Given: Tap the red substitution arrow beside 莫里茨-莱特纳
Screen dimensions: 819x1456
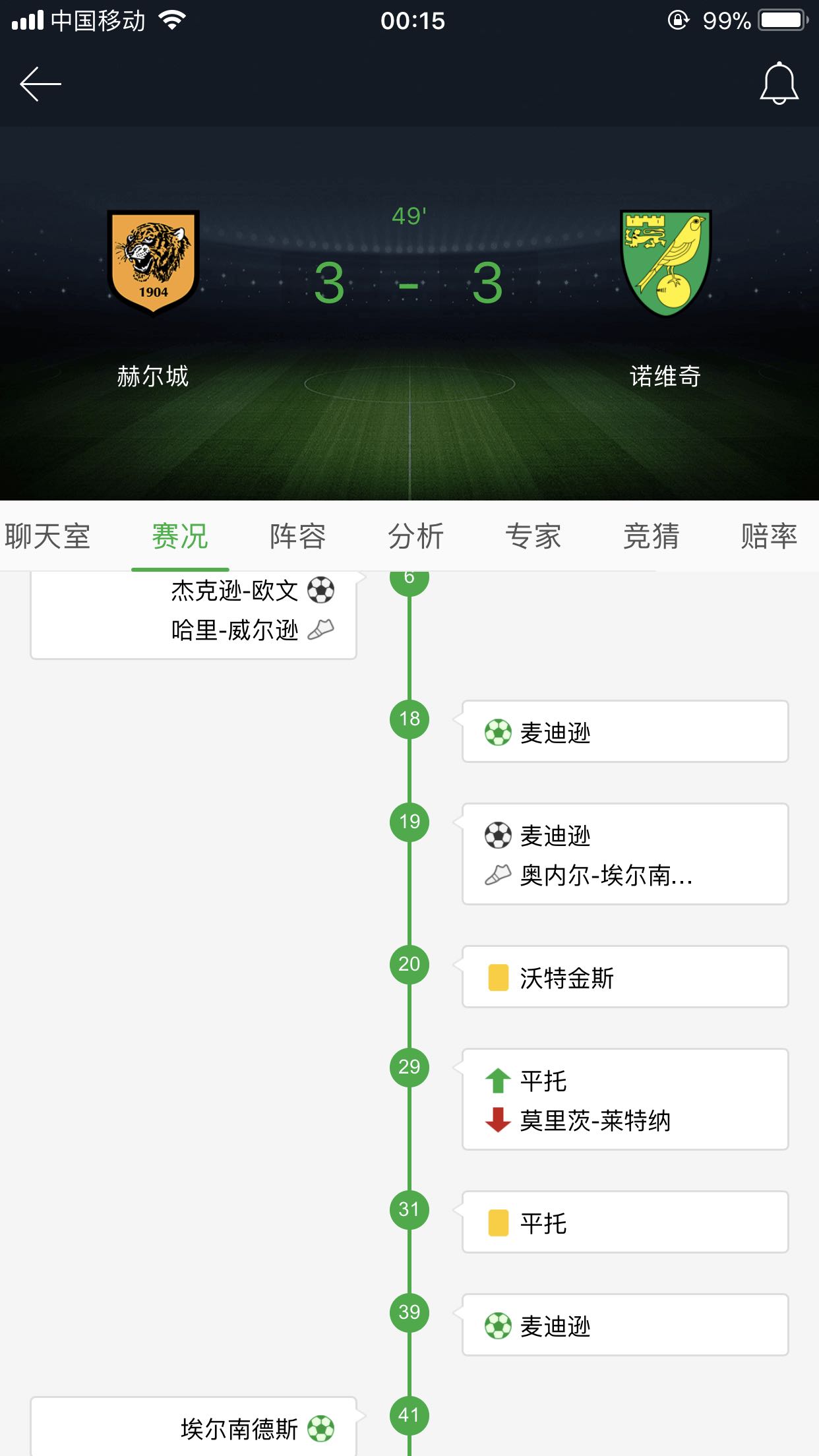Looking at the screenshot, I should click(498, 1120).
